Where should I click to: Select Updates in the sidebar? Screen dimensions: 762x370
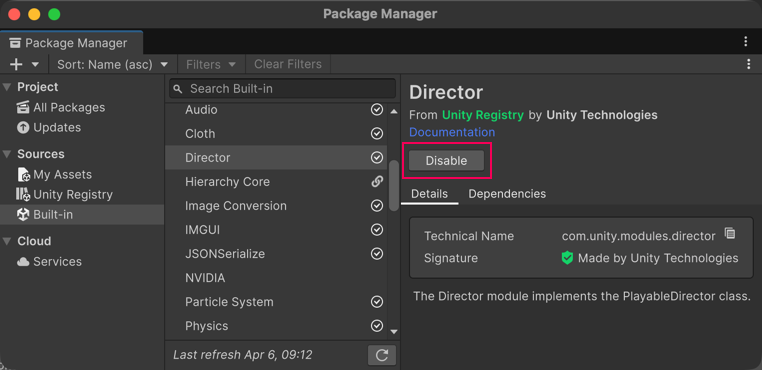[x=82, y=127]
